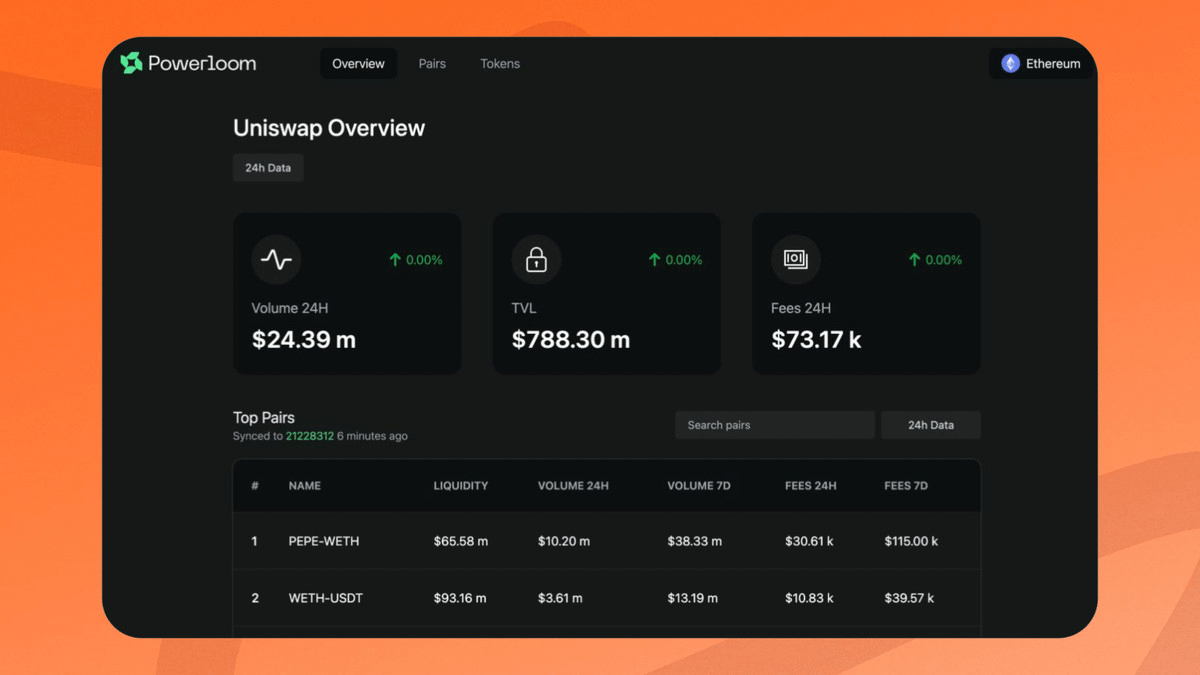Screen dimensions: 1200x675
Task: Click the $10.83 k fees cell
Action: click(809, 598)
